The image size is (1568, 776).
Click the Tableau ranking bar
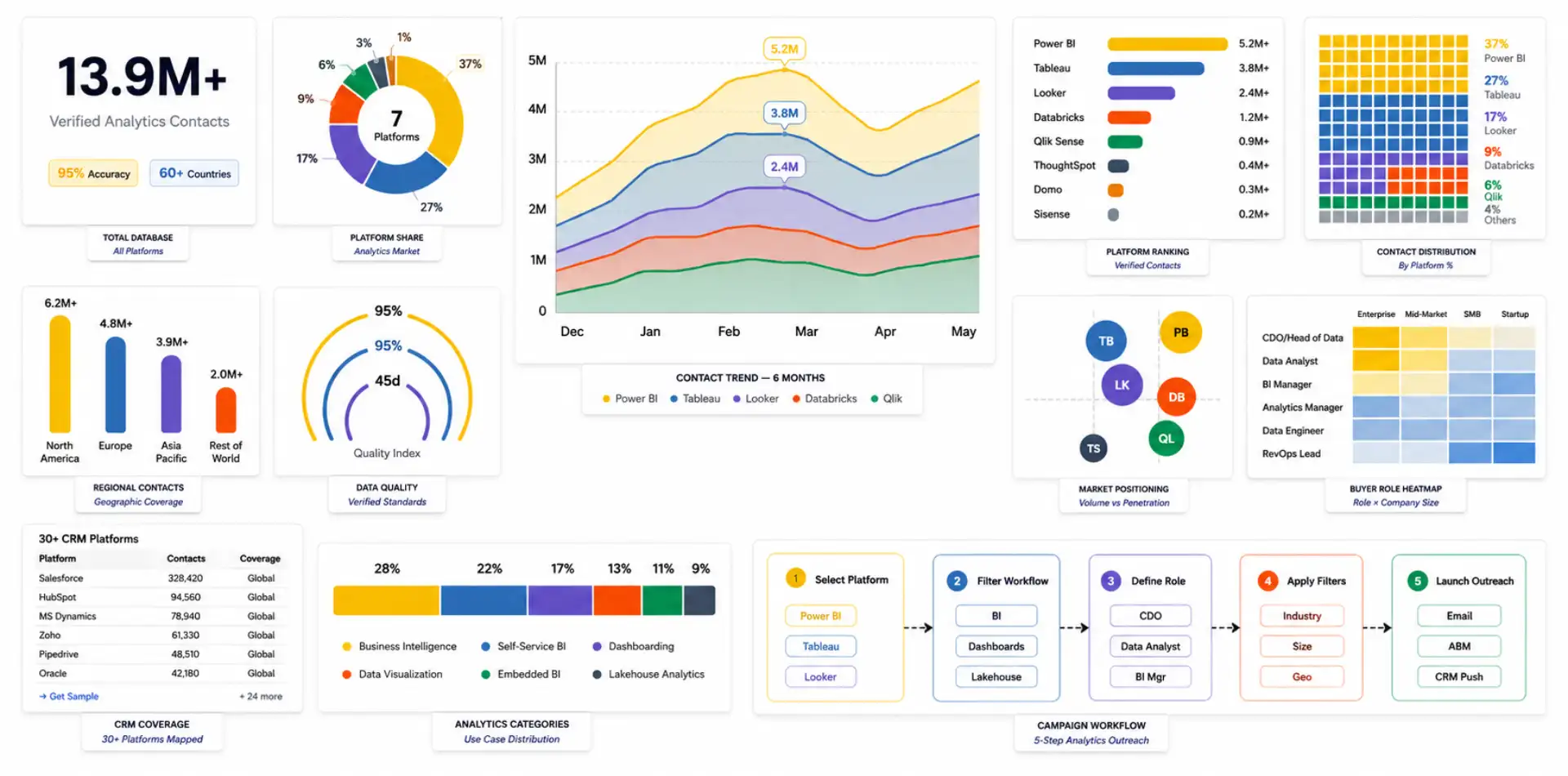tap(1156, 69)
